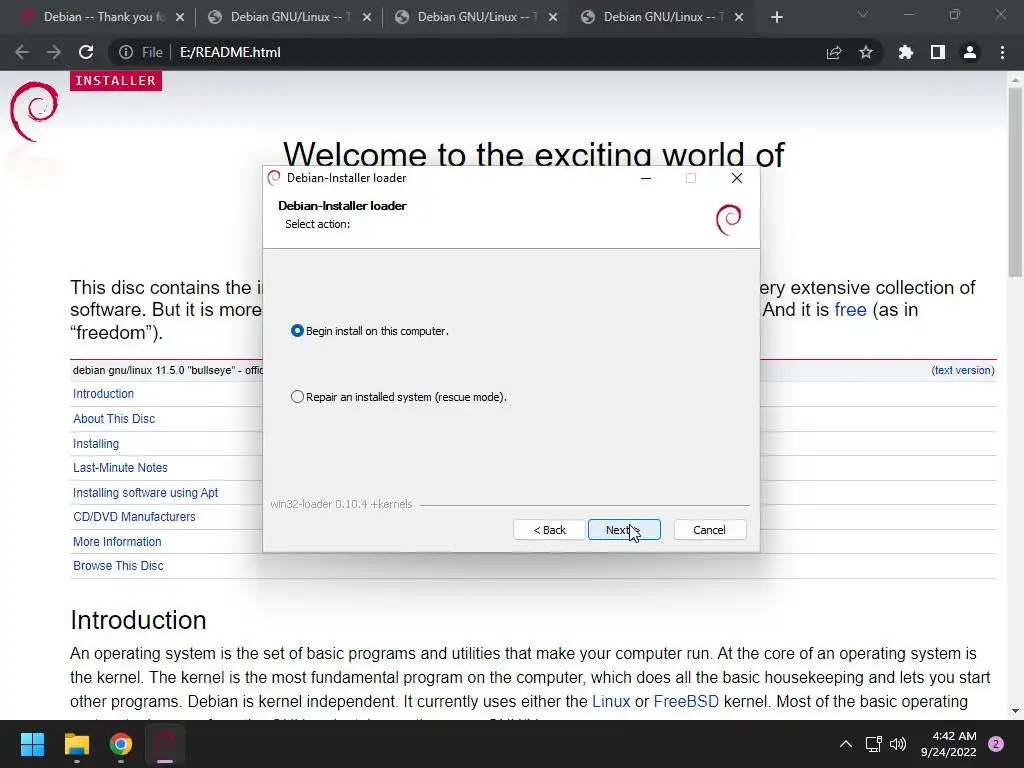Click Chrome forward navigation arrow
This screenshot has height=768, width=1024.
(54, 52)
